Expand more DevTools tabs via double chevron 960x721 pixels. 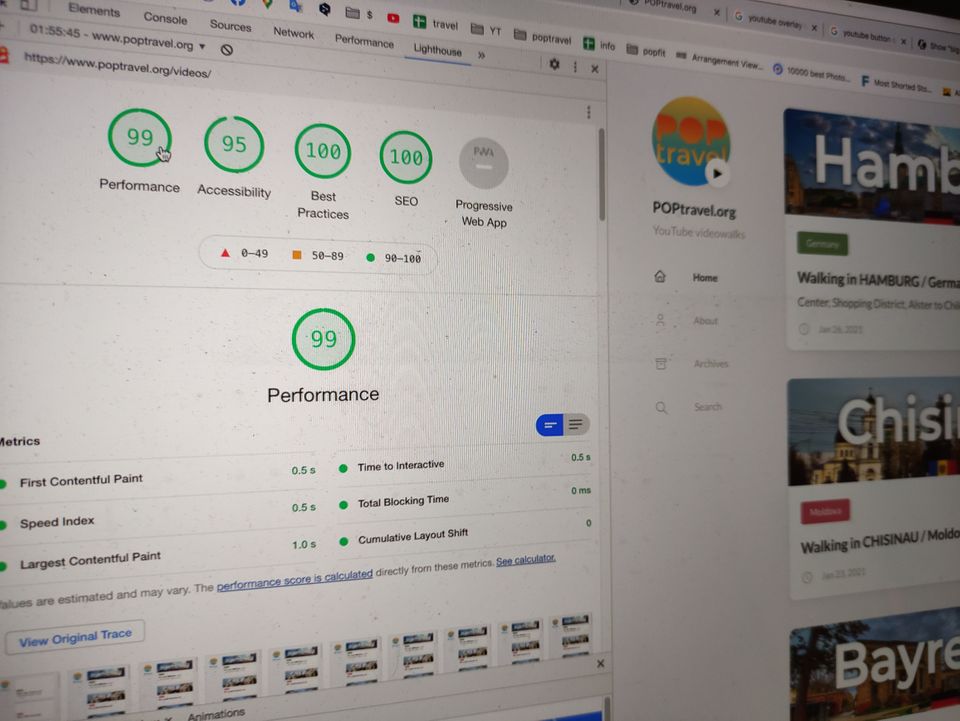point(481,55)
